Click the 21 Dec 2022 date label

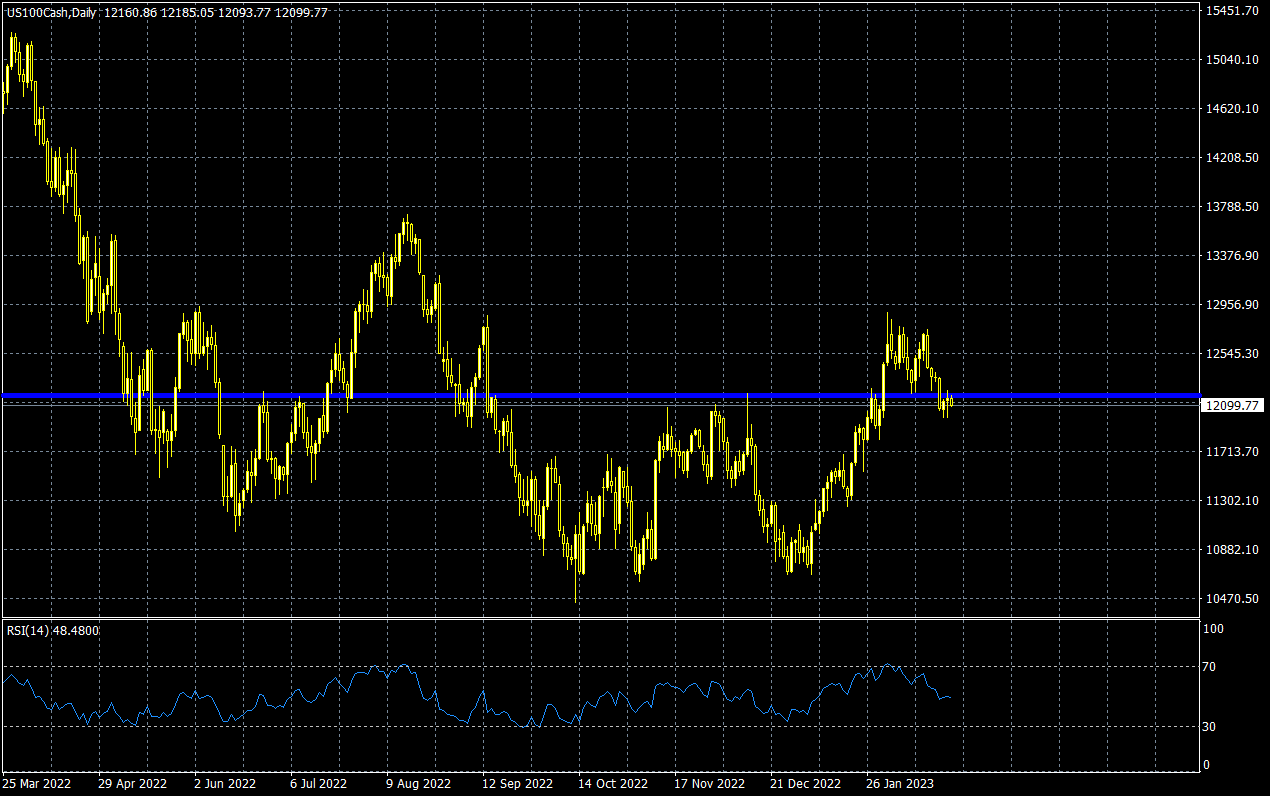coord(805,784)
